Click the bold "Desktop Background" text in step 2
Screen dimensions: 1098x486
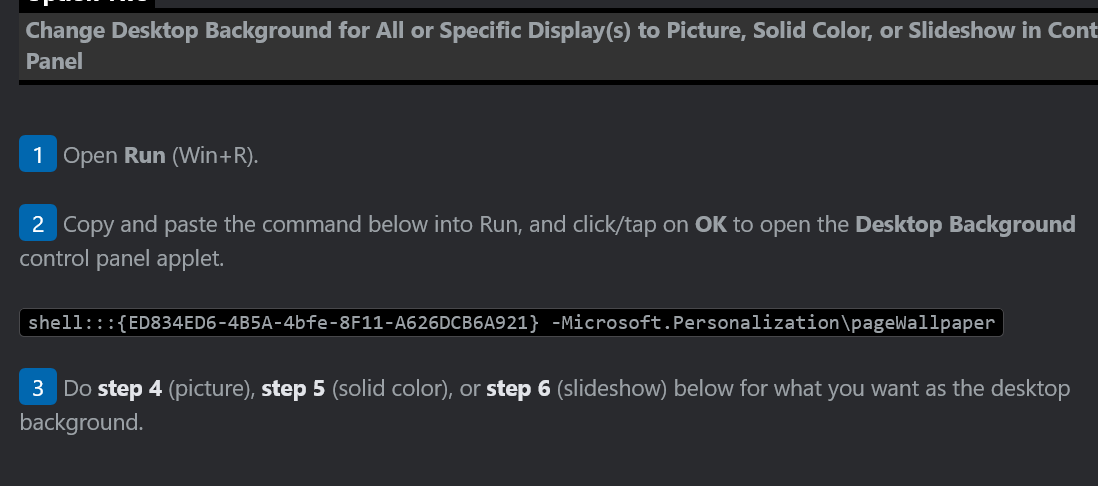[965, 224]
